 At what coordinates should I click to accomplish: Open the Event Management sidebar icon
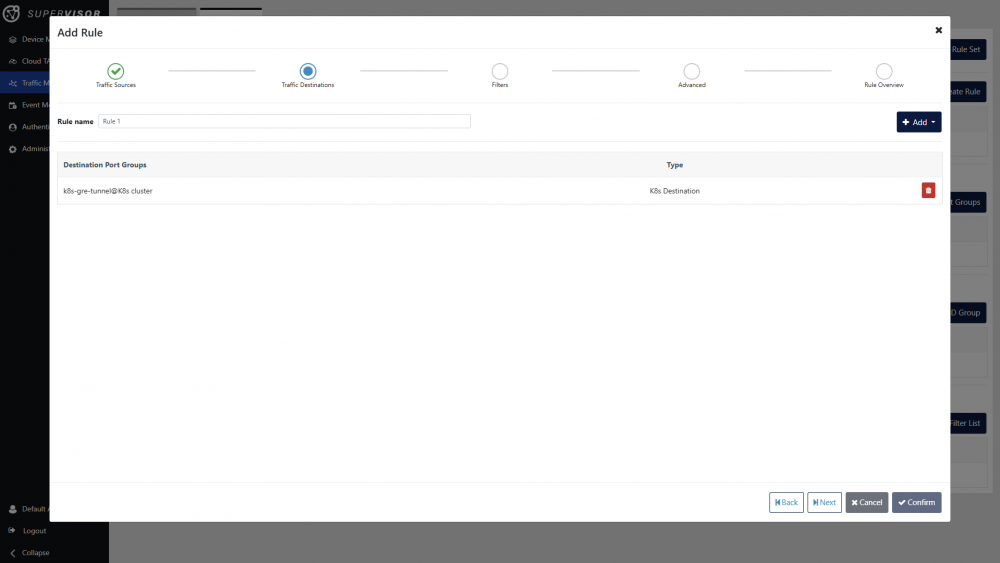pos(13,105)
